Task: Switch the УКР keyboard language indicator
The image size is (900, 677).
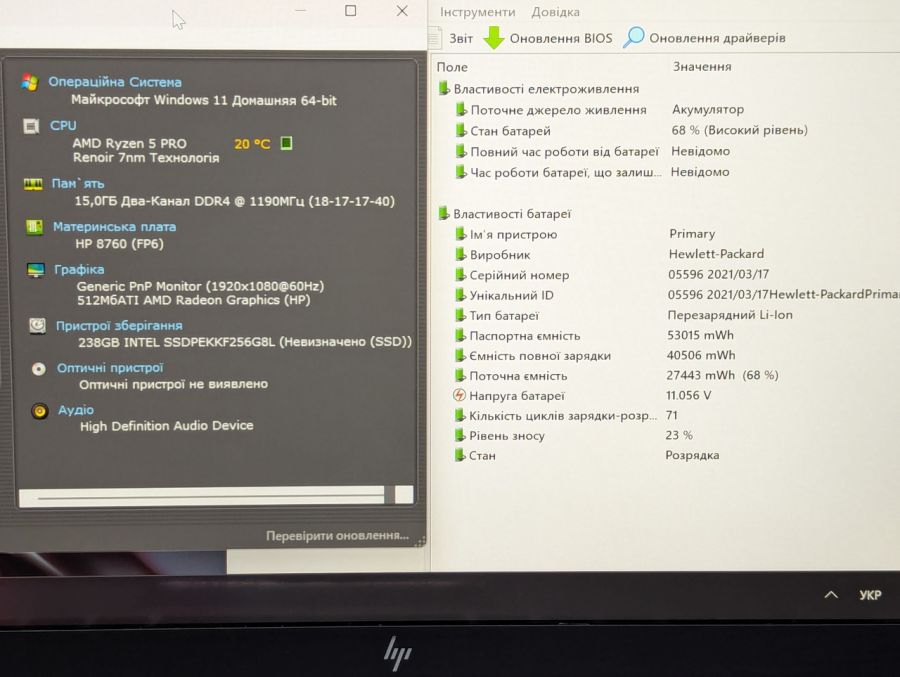Action: click(870, 595)
